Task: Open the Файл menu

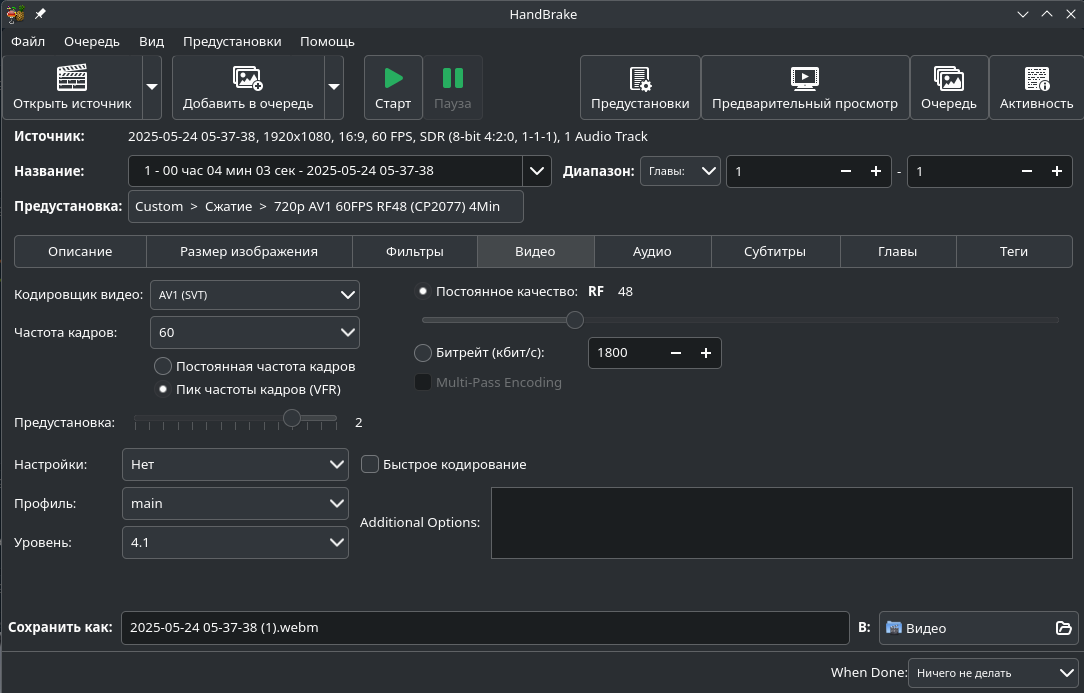Action: pyautogui.click(x=28, y=41)
